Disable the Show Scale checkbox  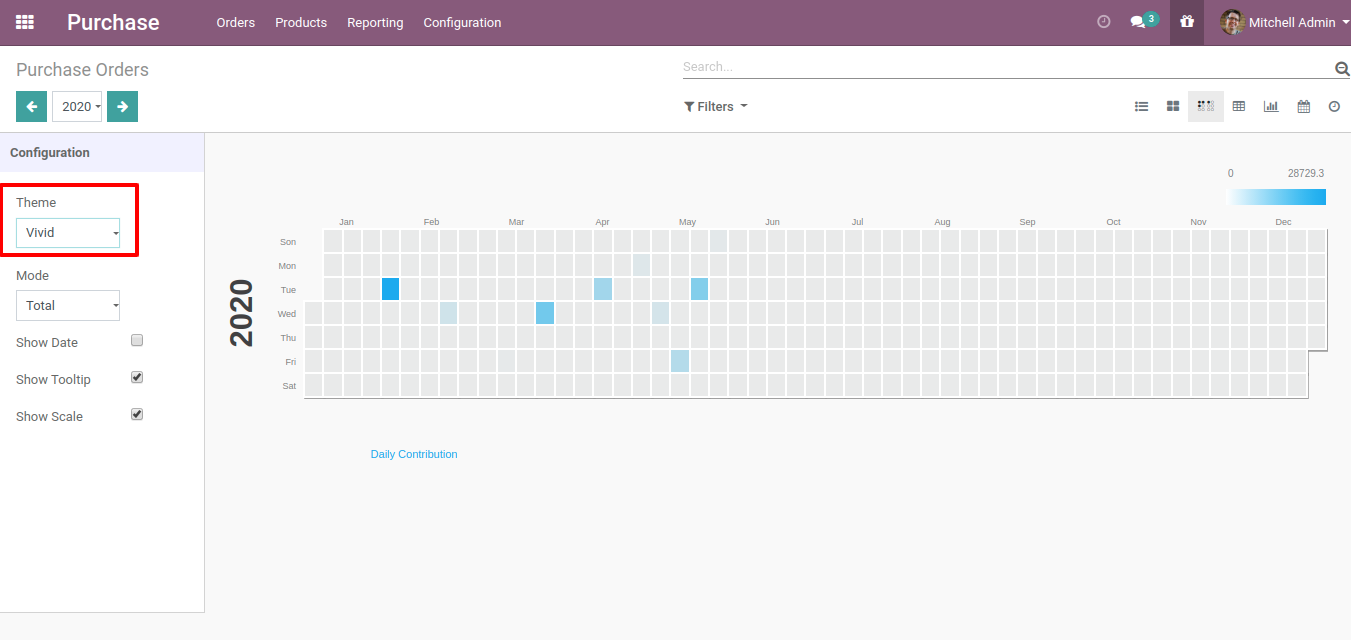point(138,414)
